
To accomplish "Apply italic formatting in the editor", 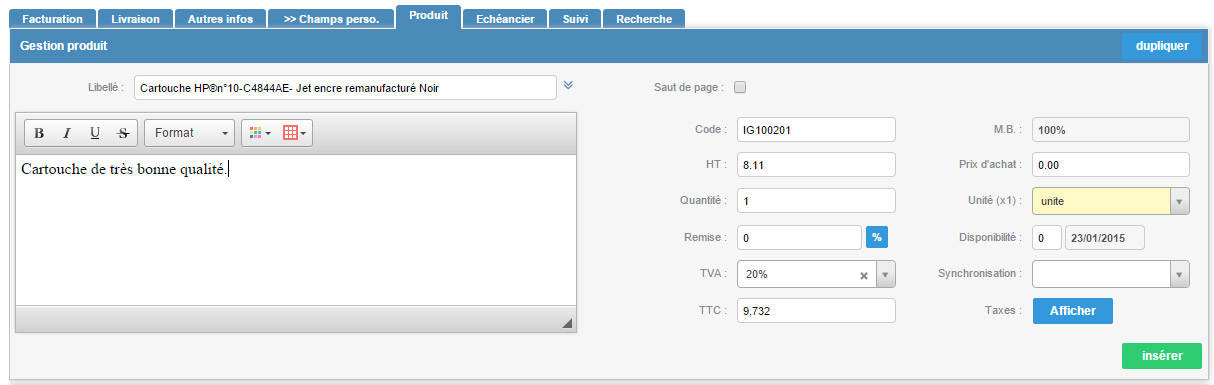I will click(x=67, y=133).
